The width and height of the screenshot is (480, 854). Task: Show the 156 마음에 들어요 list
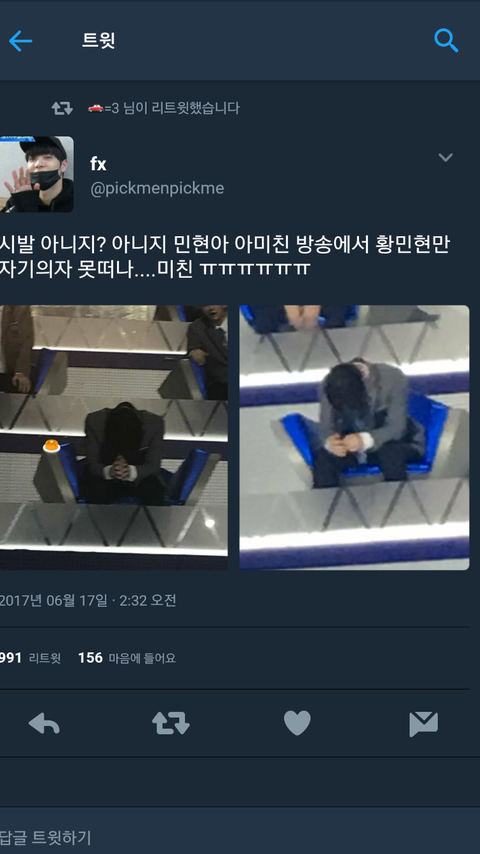pyautogui.click(x=127, y=658)
